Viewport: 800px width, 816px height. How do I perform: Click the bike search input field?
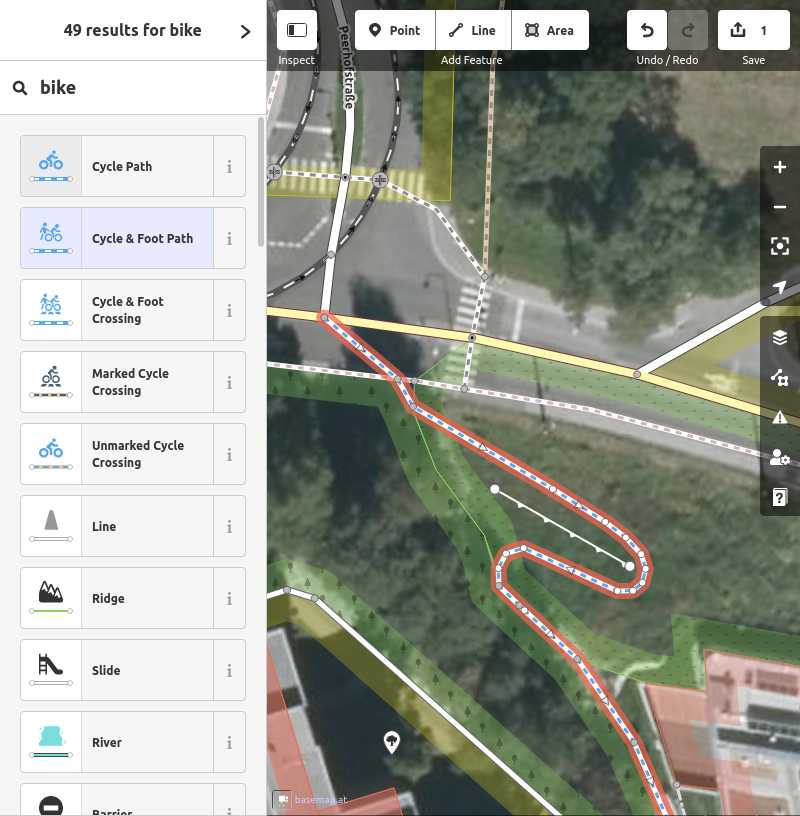pyautogui.click(x=130, y=87)
